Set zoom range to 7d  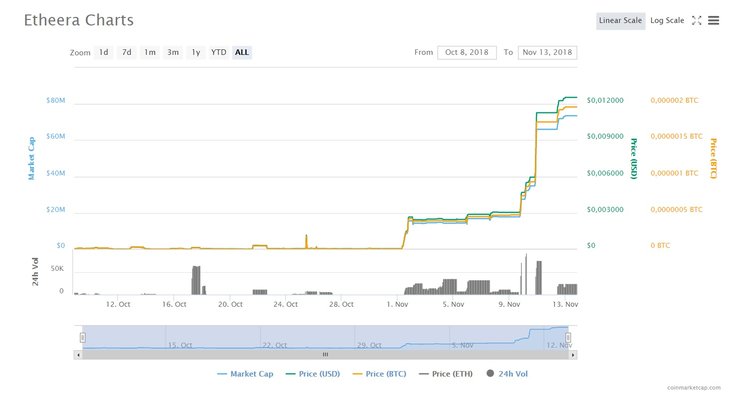click(126, 52)
